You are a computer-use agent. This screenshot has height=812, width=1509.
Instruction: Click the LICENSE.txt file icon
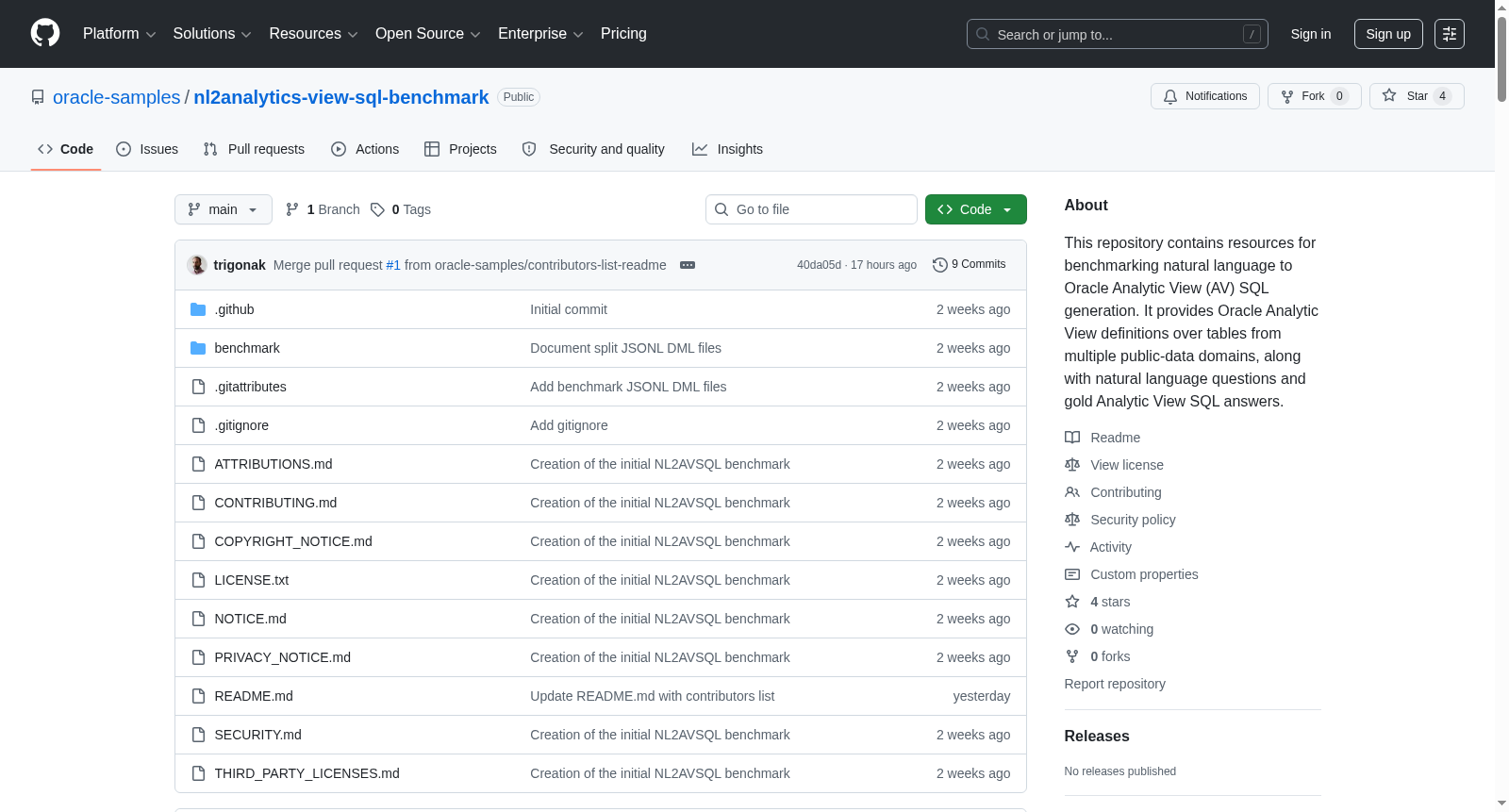(x=198, y=580)
